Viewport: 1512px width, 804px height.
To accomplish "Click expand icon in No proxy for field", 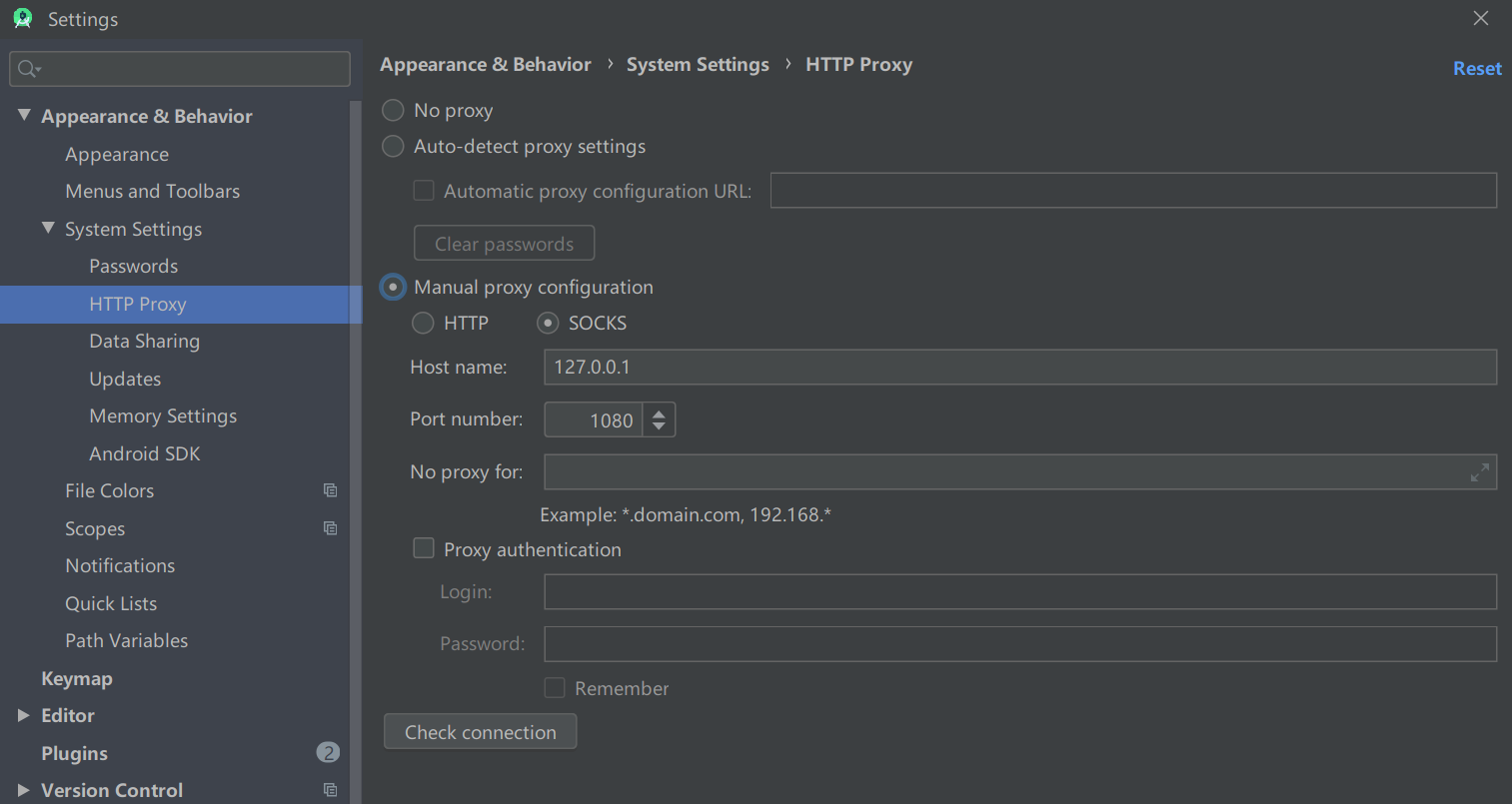I will (1479, 472).
